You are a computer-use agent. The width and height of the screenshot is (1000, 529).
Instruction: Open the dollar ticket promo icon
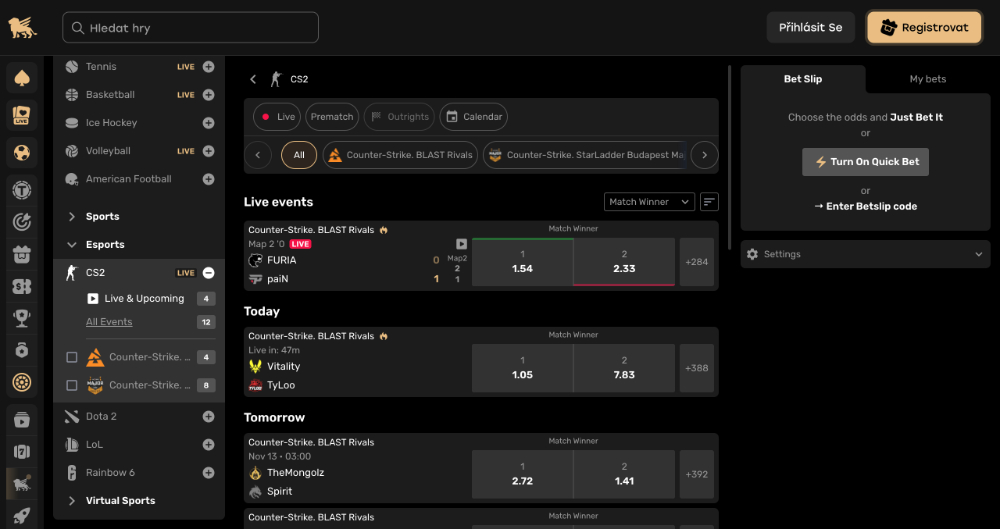point(22,286)
